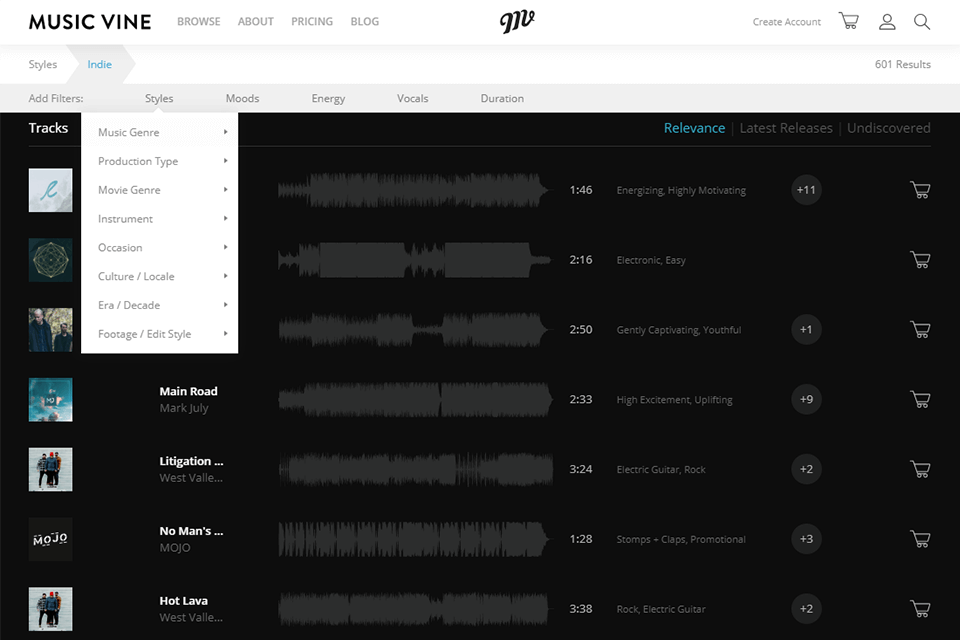Screen dimensions: 960x640
Task: Expand Occasion submenu
Action: click(160, 247)
